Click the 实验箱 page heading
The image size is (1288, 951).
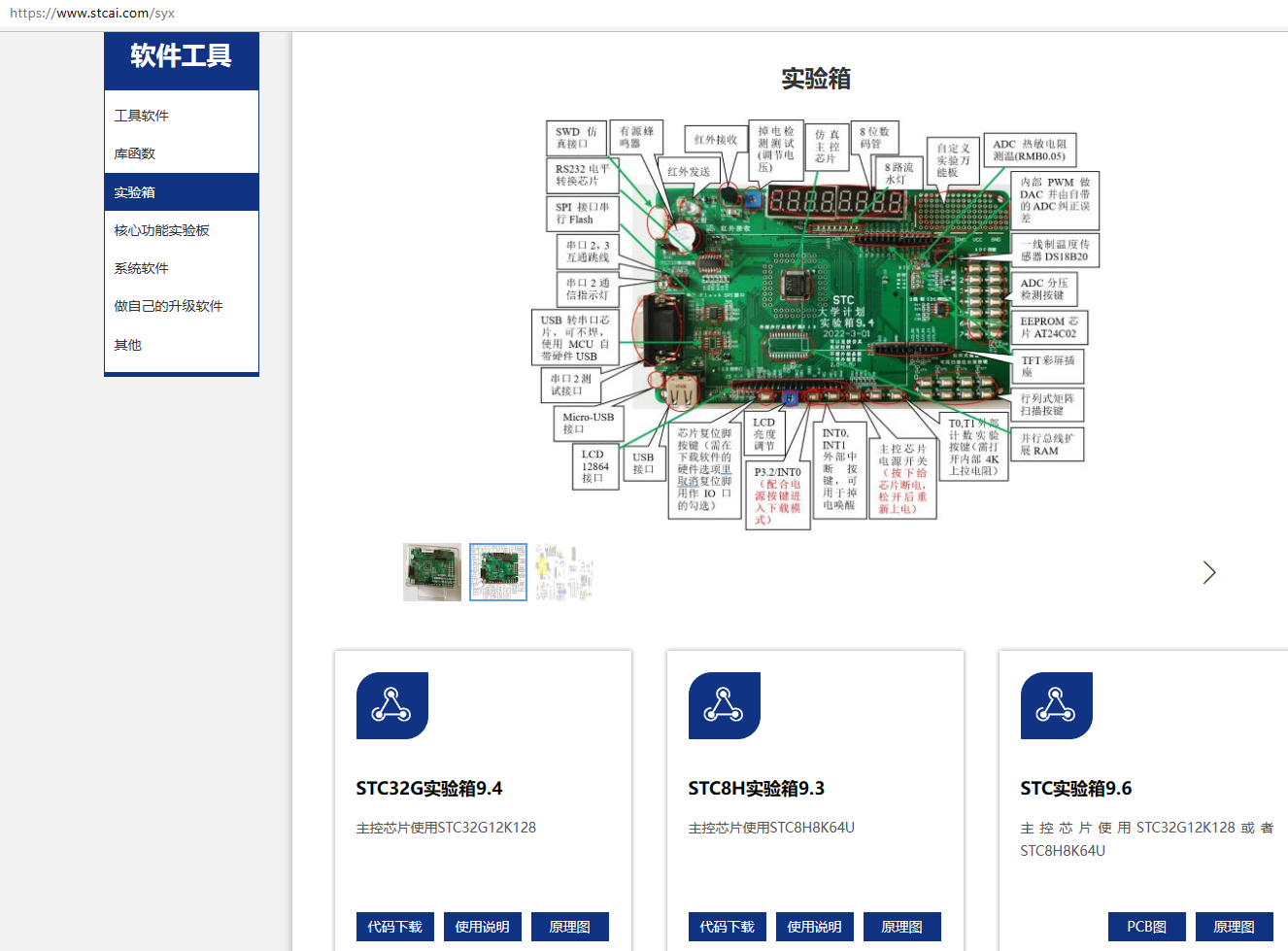(816, 79)
